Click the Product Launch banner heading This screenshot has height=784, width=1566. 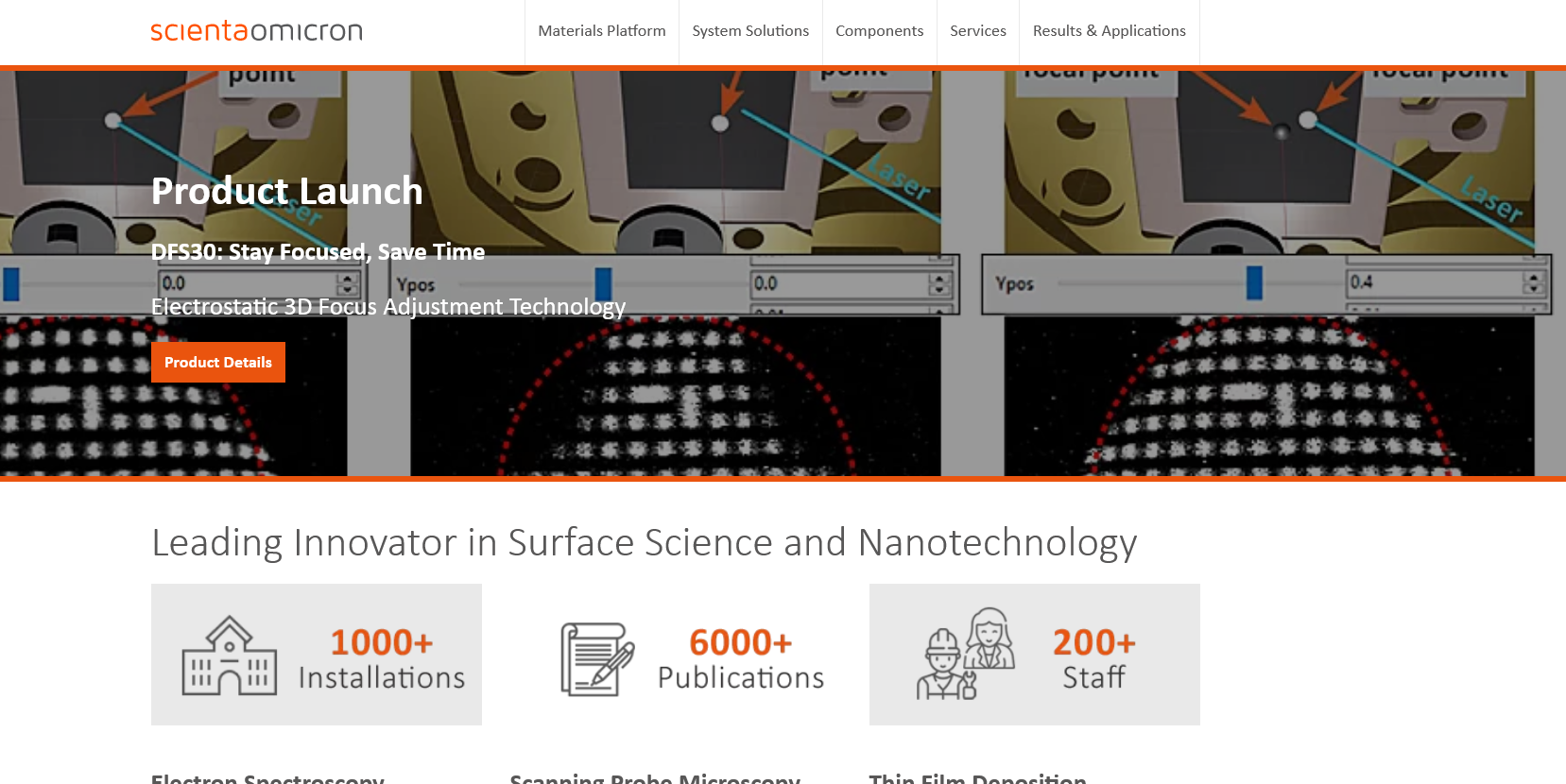(287, 192)
